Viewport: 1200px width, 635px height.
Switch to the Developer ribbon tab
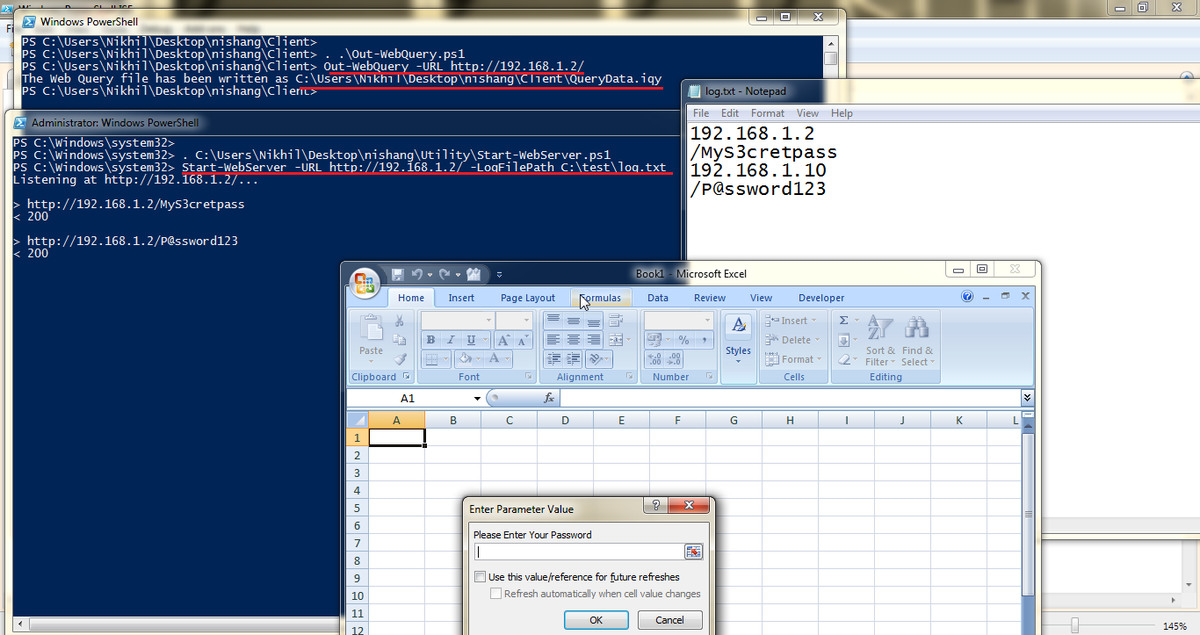pyautogui.click(x=821, y=298)
